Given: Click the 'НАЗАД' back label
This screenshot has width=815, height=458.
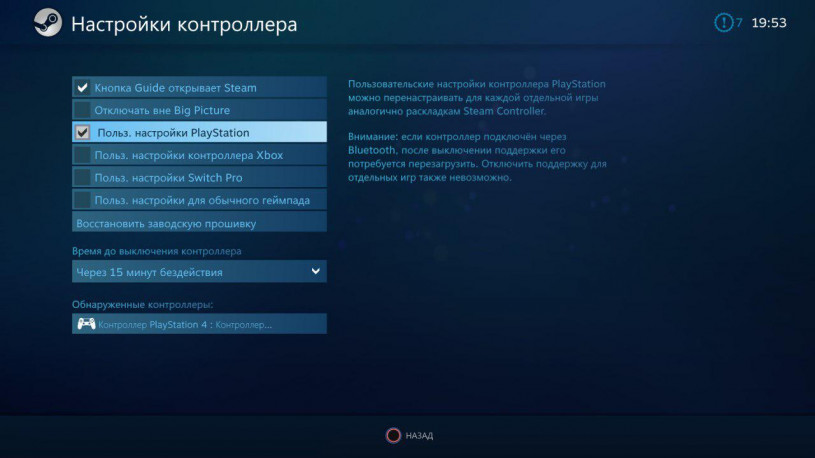Looking at the screenshot, I should [x=420, y=436].
